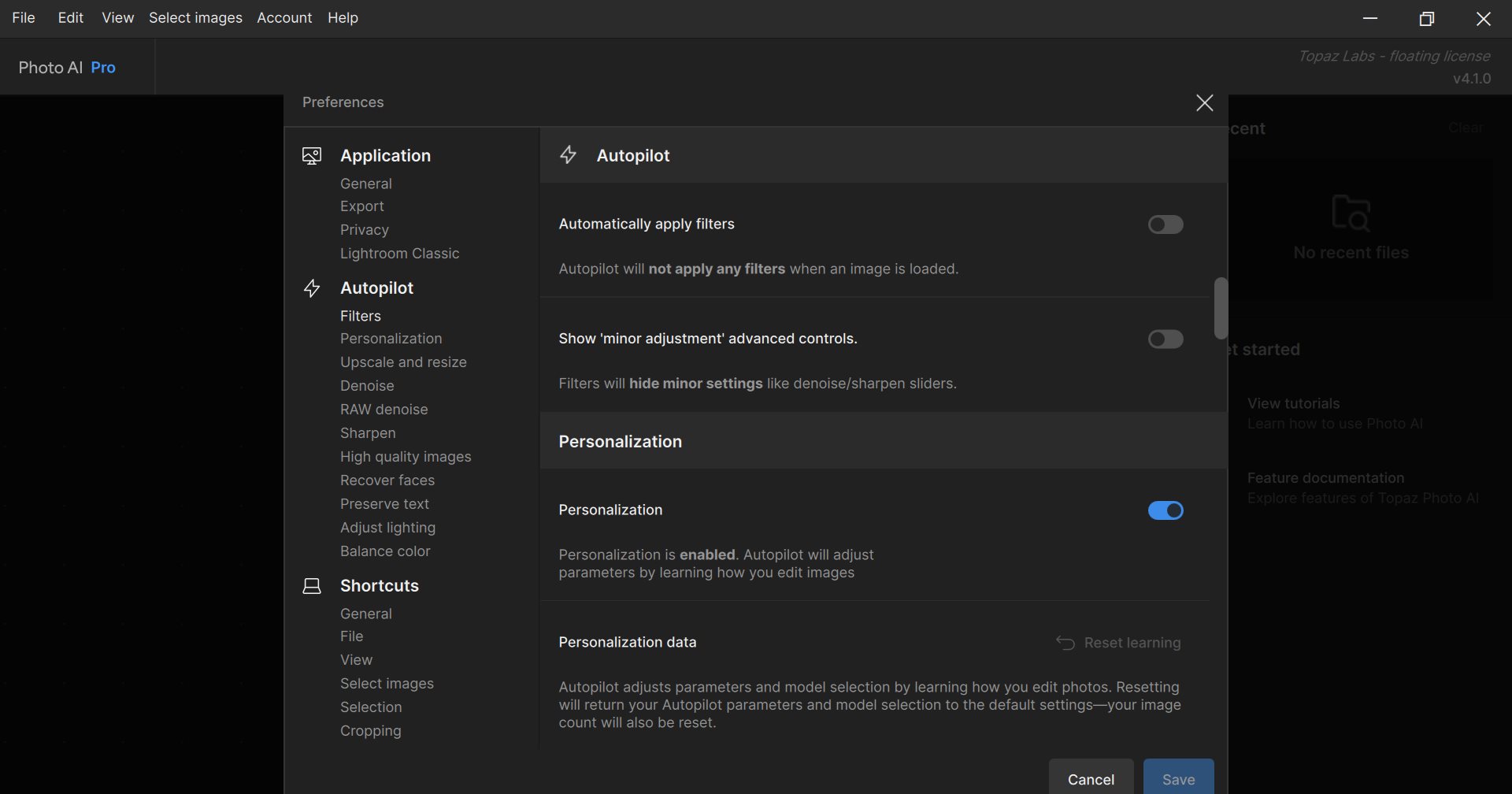Click the Reset learning undo arrow icon

[1065, 643]
